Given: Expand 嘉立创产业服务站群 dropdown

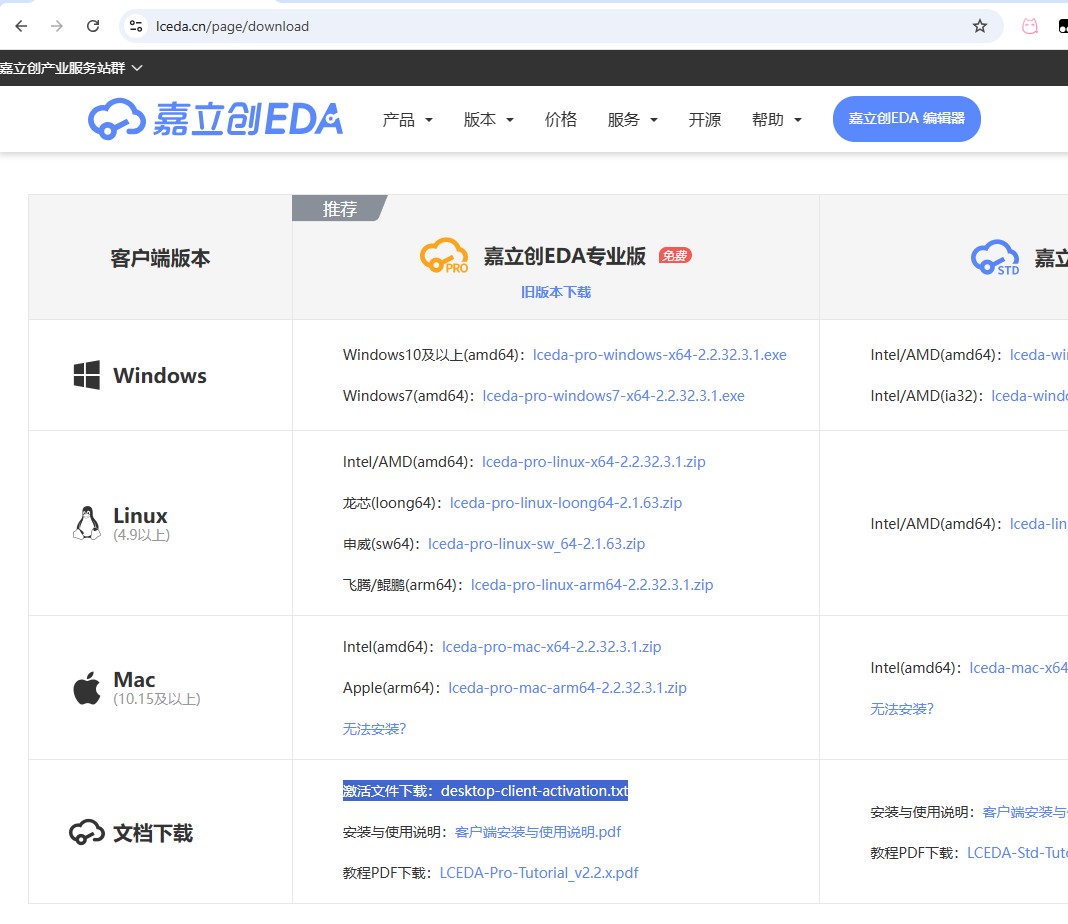Looking at the screenshot, I should (71, 68).
